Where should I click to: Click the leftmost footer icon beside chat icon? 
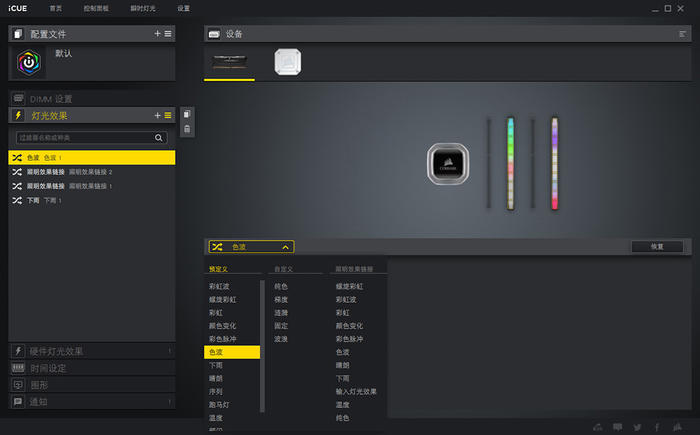(597, 427)
